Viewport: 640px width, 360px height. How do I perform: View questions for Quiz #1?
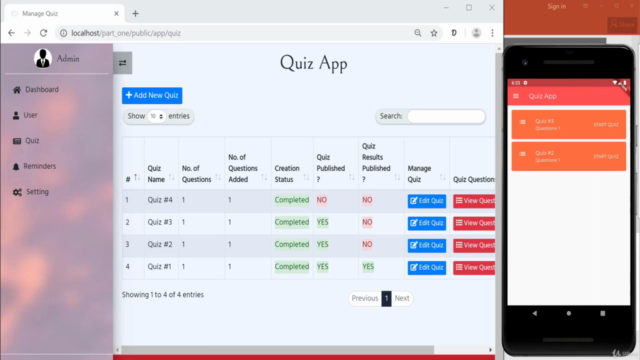pyautogui.click(x=474, y=267)
